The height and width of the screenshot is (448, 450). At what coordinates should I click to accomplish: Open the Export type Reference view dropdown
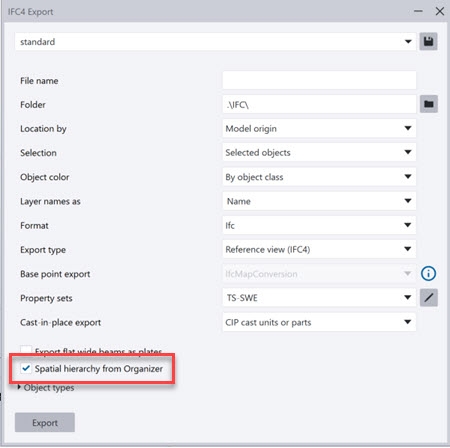319,249
